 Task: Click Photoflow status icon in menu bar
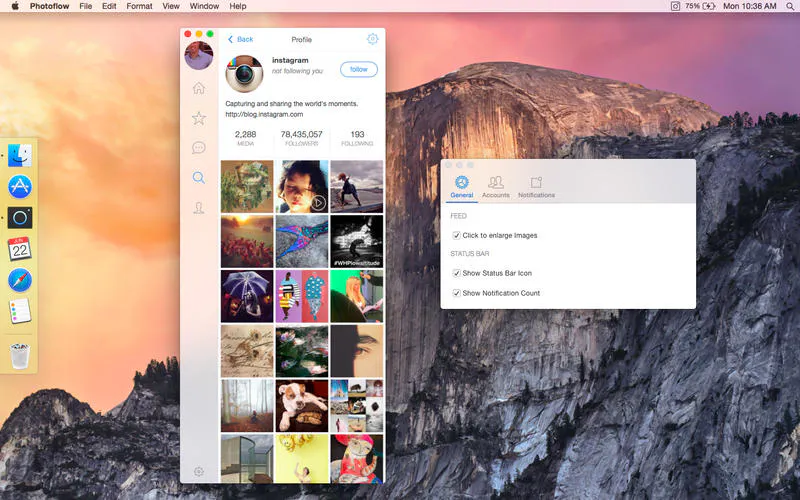click(675, 6)
